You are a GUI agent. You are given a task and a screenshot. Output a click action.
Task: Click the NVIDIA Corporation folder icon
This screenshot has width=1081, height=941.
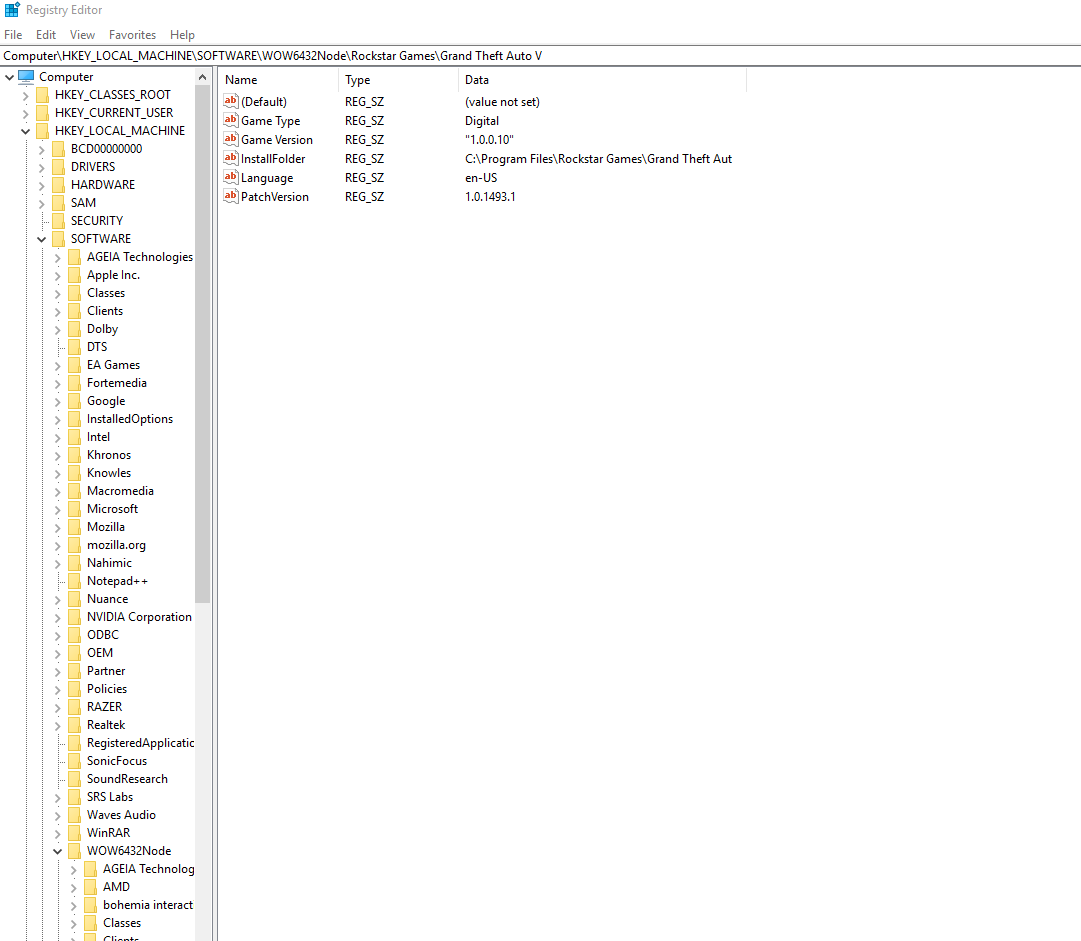click(x=74, y=616)
